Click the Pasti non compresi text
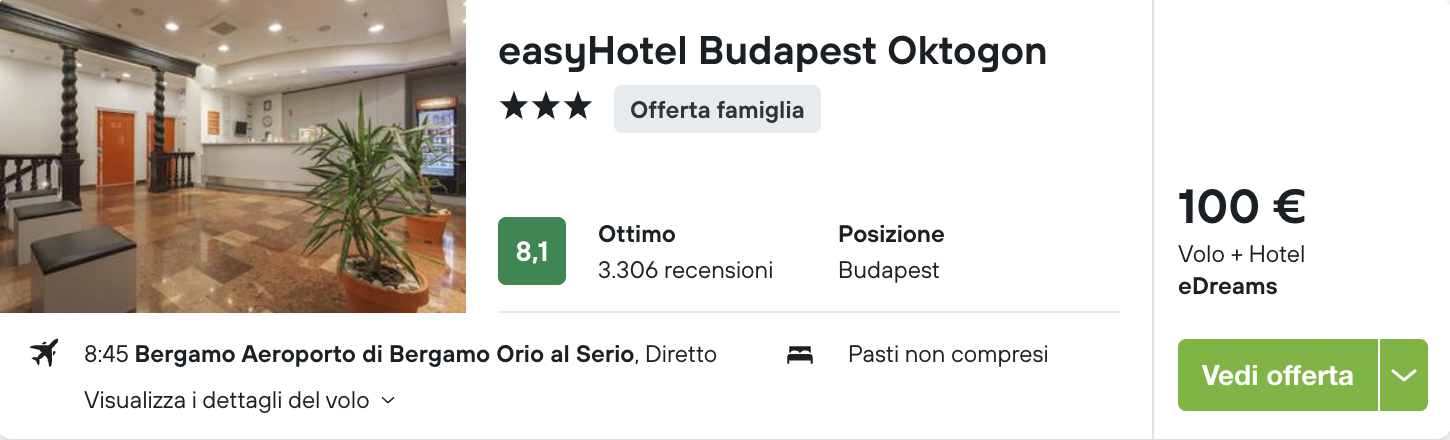The width and height of the screenshot is (1450, 440). [x=947, y=354]
